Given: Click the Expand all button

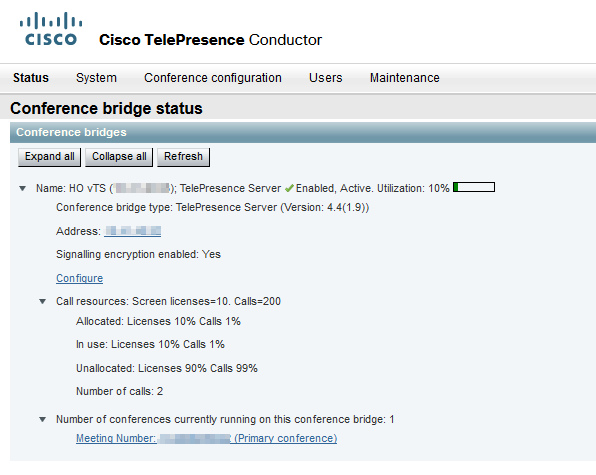Looking at the screenshot, I should coord(49,157).
